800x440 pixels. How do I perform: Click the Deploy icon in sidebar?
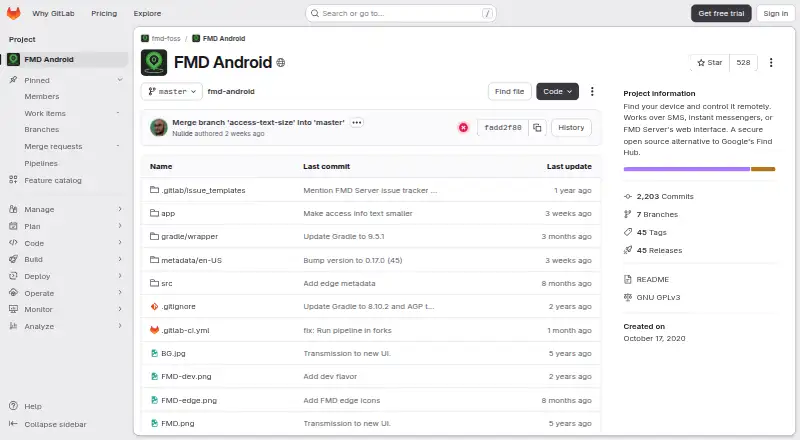(x=13, y=276)
